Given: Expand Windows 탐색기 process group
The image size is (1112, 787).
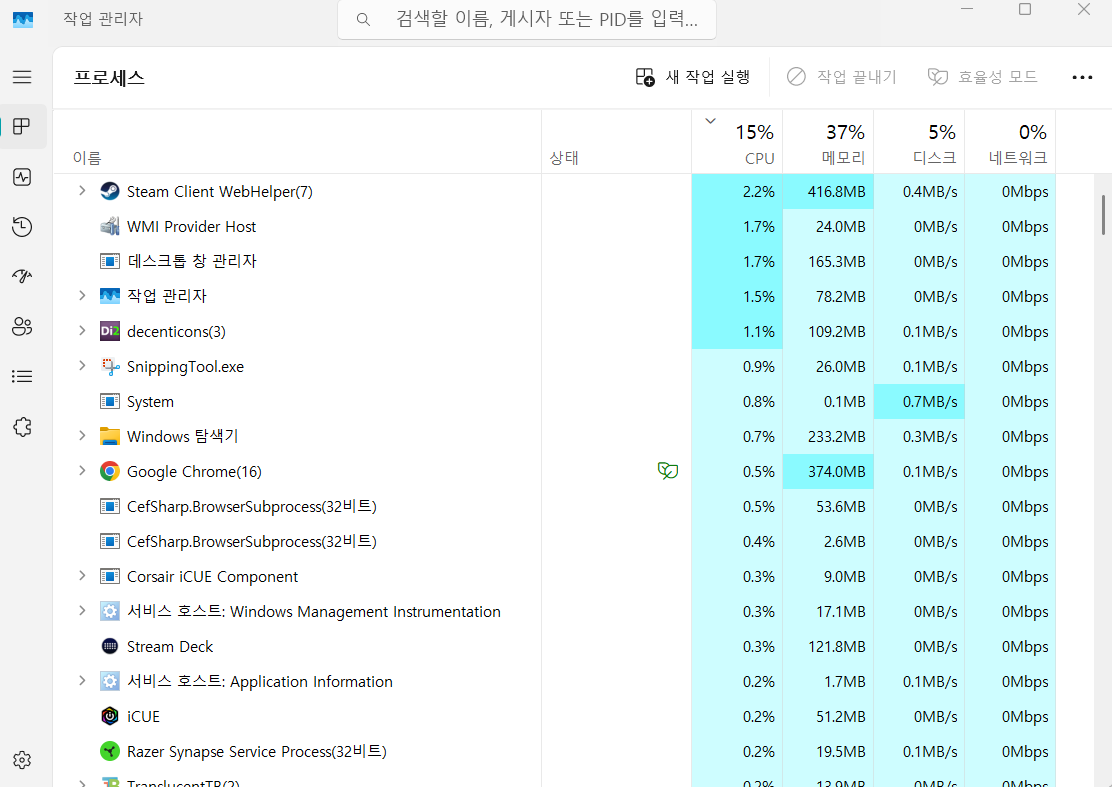Looking at the screenshot, I should coord(82,435).
